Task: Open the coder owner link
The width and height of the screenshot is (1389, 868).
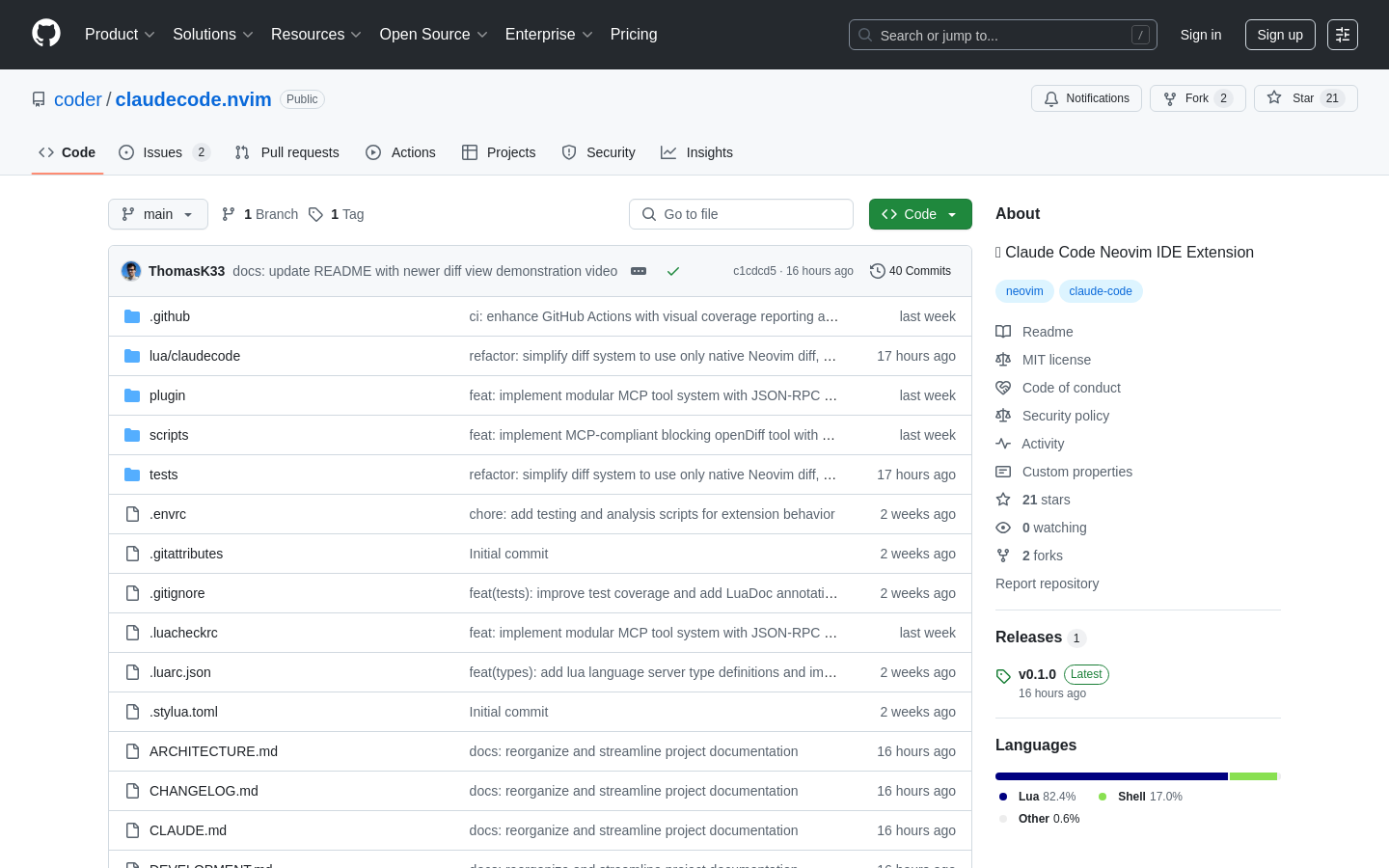Action: click(78, 99)
